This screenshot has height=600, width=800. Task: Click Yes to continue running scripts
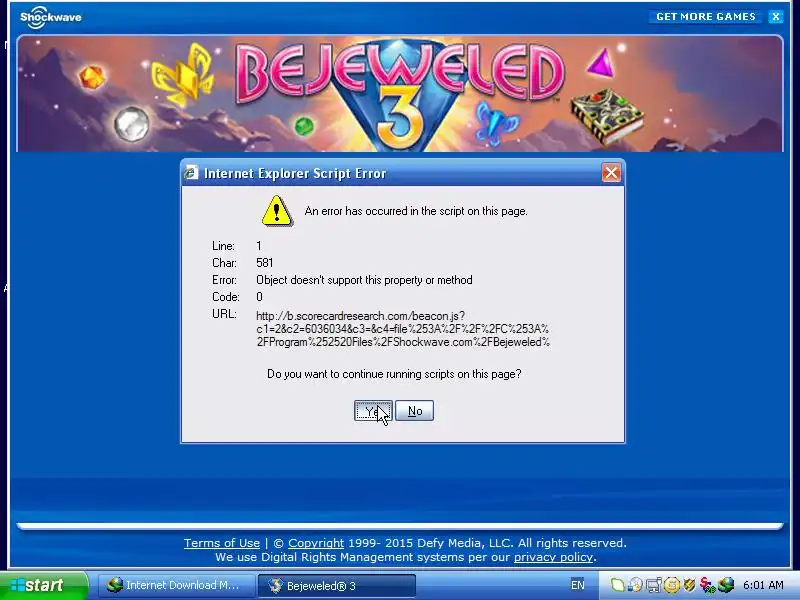[x=373, y=411]
